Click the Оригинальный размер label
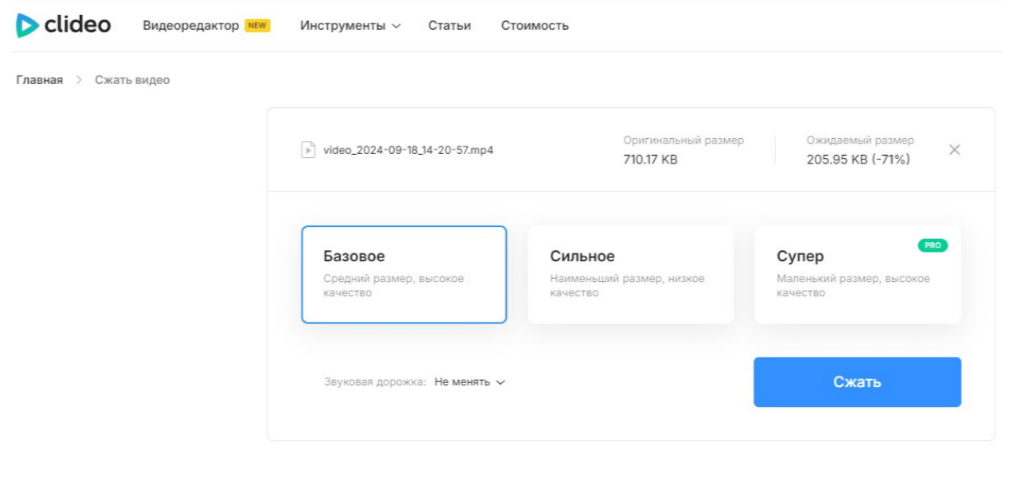 click(683, 140)
